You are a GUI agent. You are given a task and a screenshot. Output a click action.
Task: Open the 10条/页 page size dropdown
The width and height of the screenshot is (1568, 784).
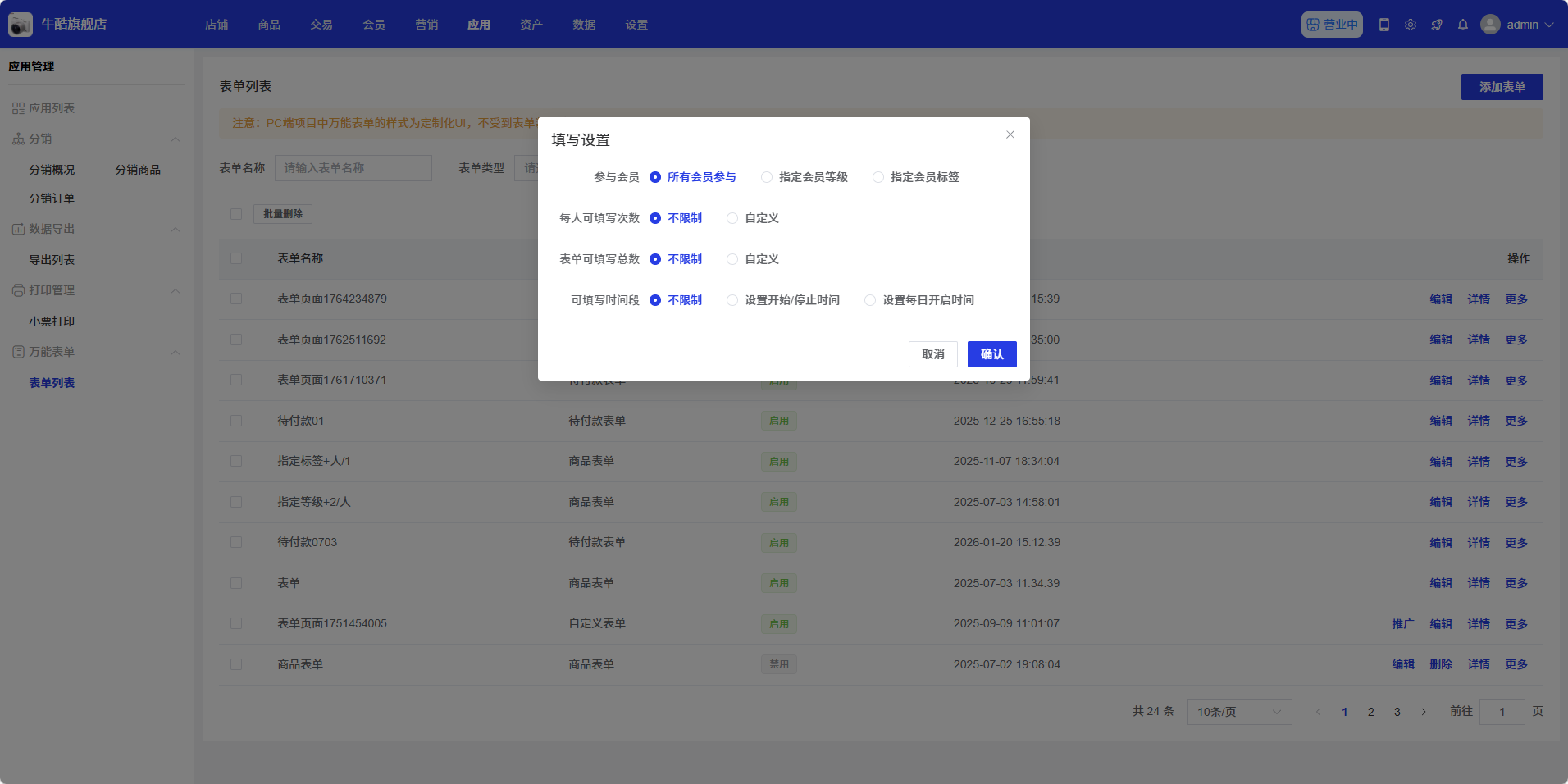[1239, 712]
